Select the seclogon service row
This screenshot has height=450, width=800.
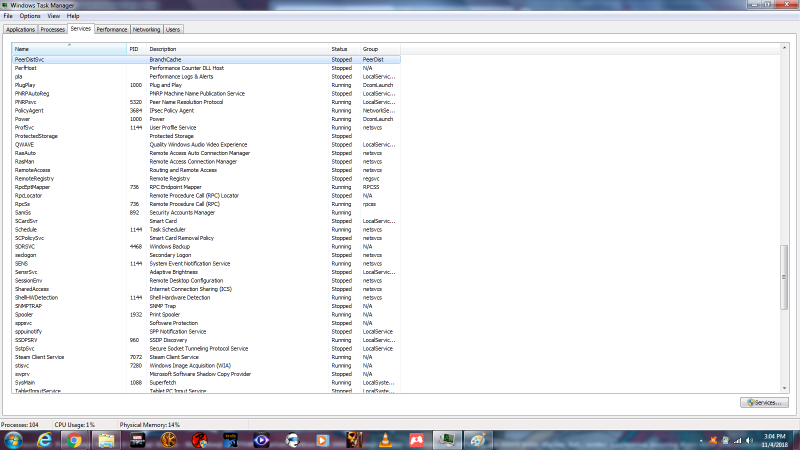(x=206, y=255)
